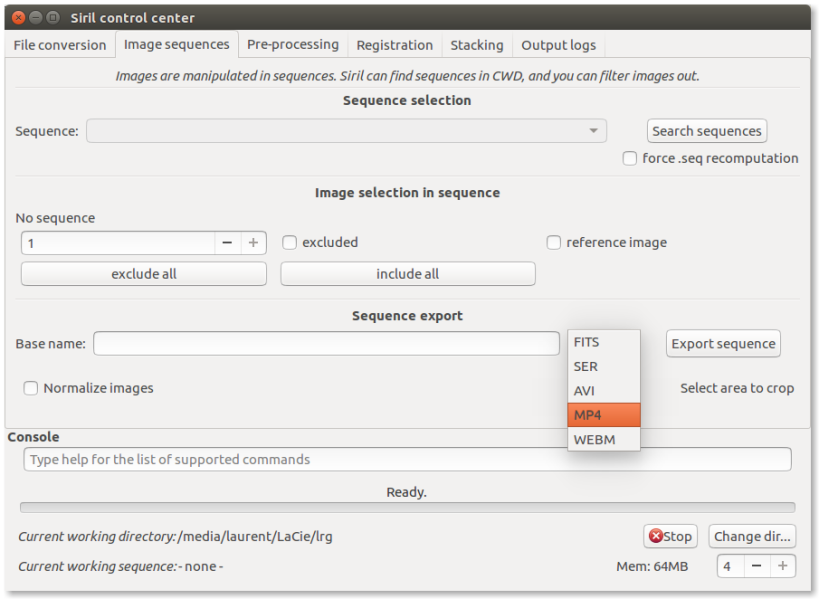This screenshot has width=819, height=599.
Task: Enable Normalize images checkbox
Action: pos(31,388)
